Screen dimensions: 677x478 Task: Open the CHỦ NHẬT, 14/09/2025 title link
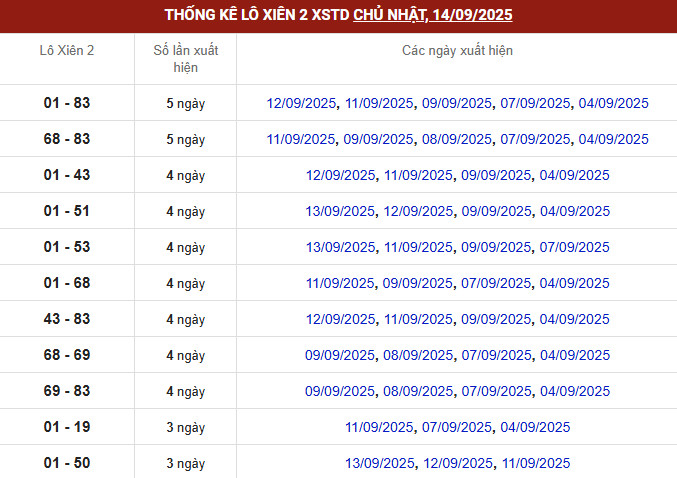point(433,15)
